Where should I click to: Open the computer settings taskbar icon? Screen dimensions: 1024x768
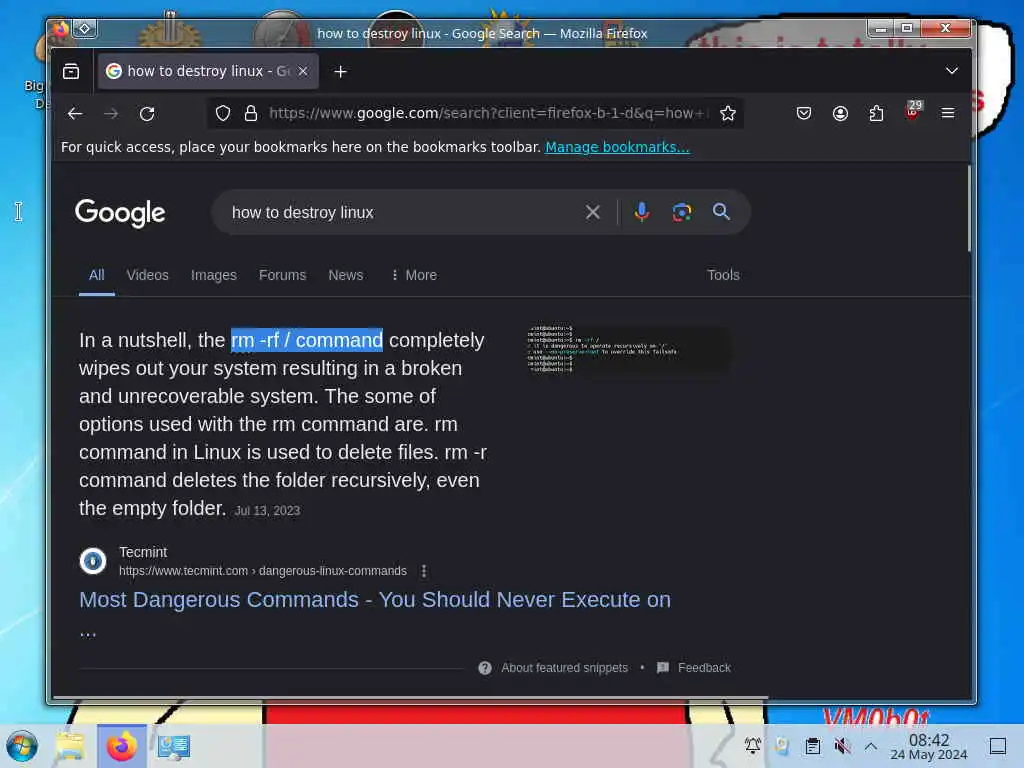173,746
